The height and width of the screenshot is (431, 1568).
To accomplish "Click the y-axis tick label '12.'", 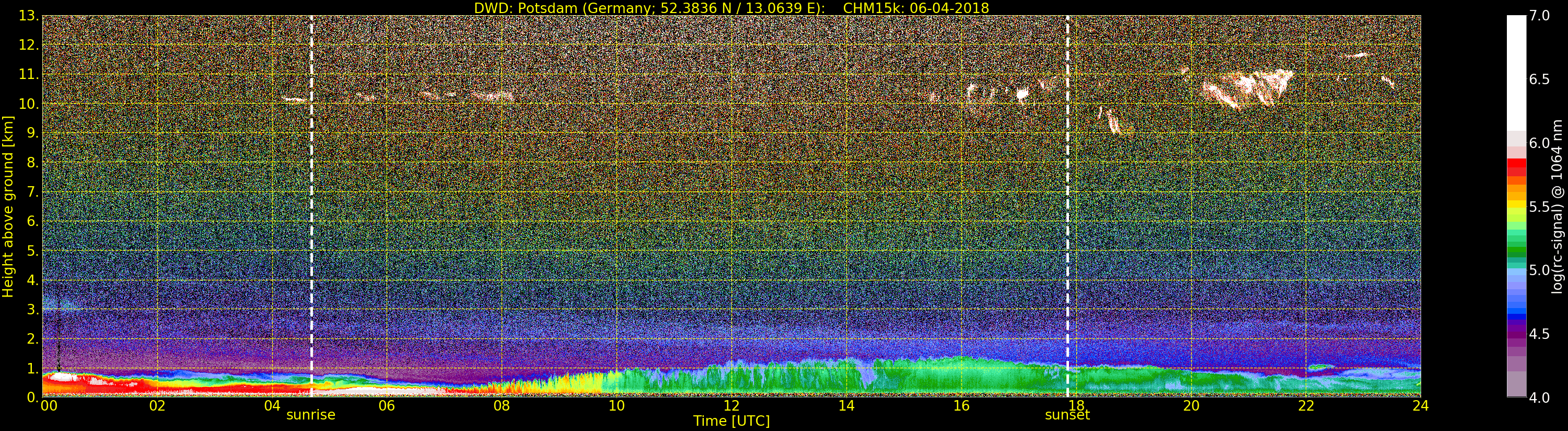I will [x=29, y=45].
